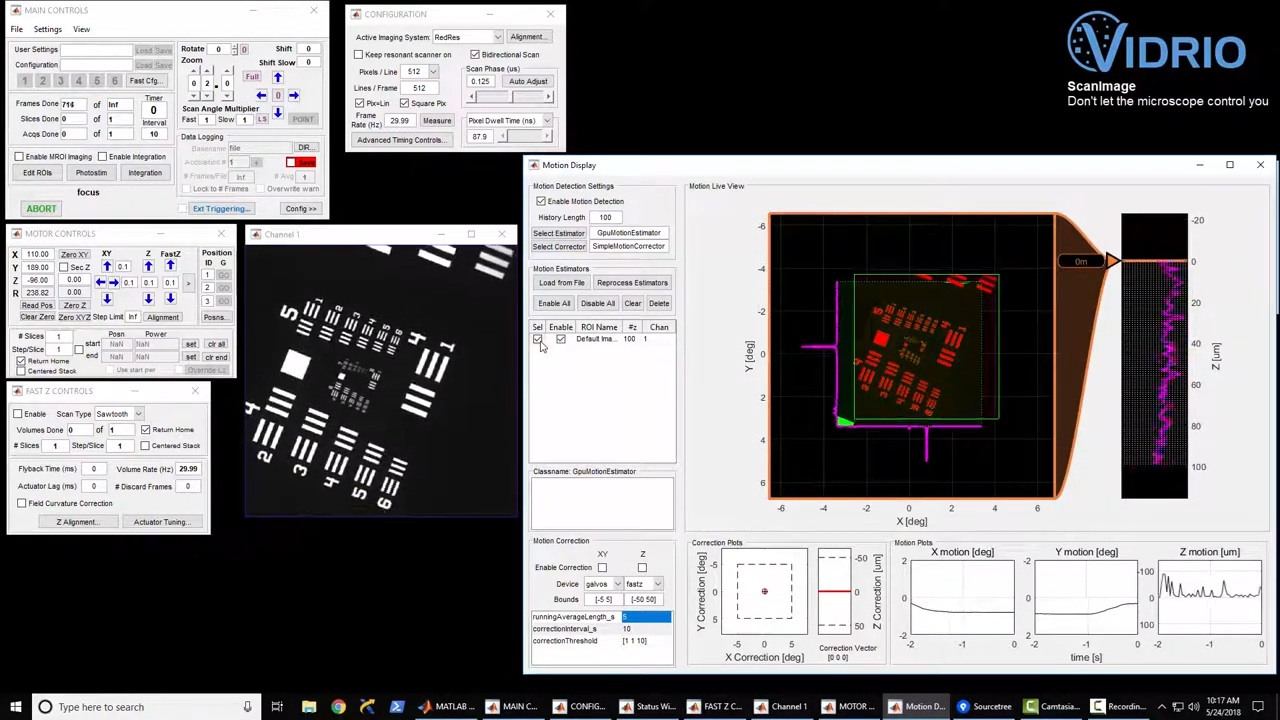Image resolution: width=1280 pixels, height=720 pixels.
Task: Click the blue right arrow in Main Controls
Action: pyautogui.click(x=293, y=96)
